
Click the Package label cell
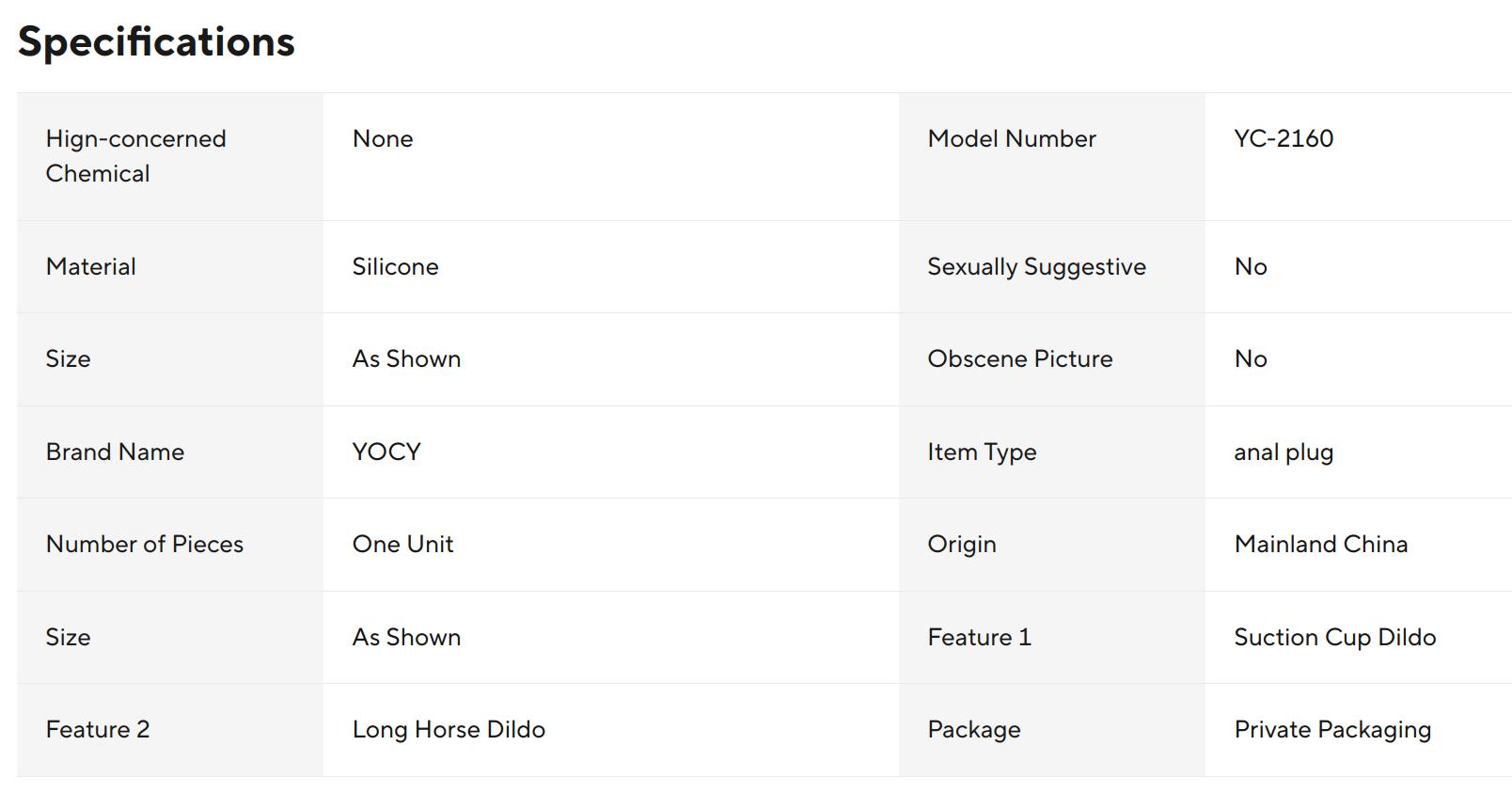point(1051,730)
